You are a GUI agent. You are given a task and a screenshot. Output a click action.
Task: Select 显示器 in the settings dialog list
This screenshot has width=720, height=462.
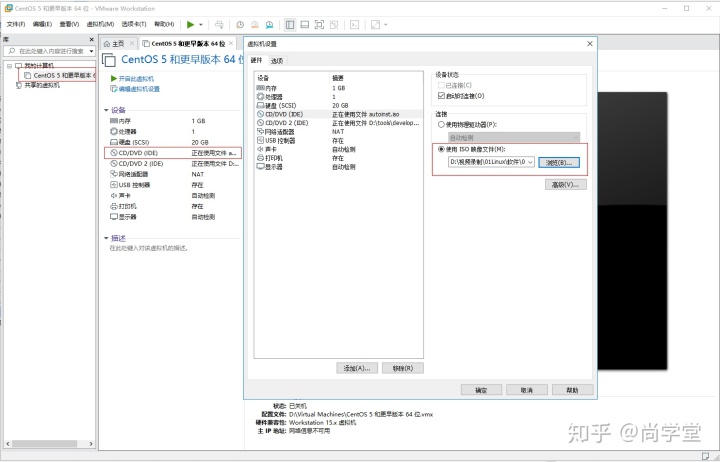click(338, 167)
